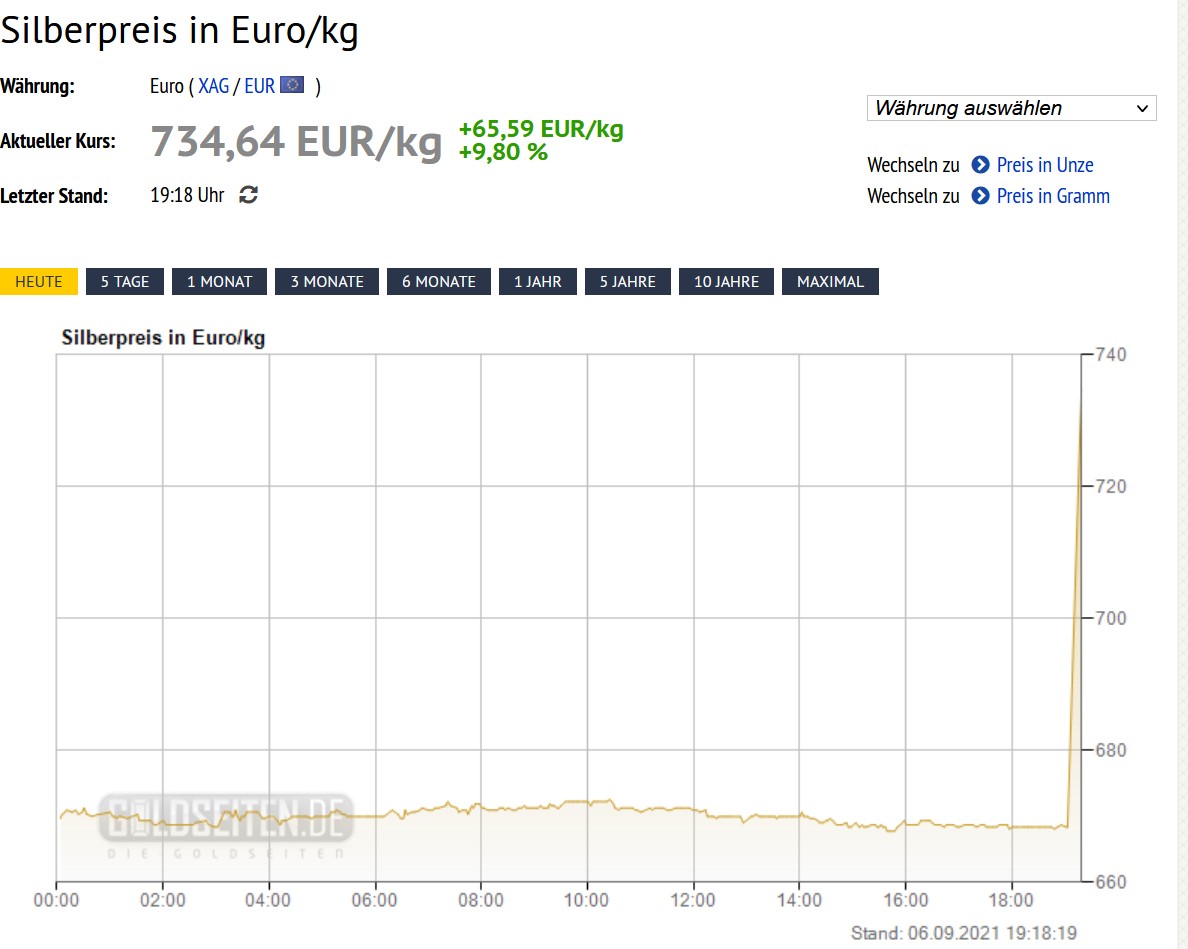Screen dimensions: 1188x949
Task: Open the EUR currency link
Action: [x=259, y=86]
